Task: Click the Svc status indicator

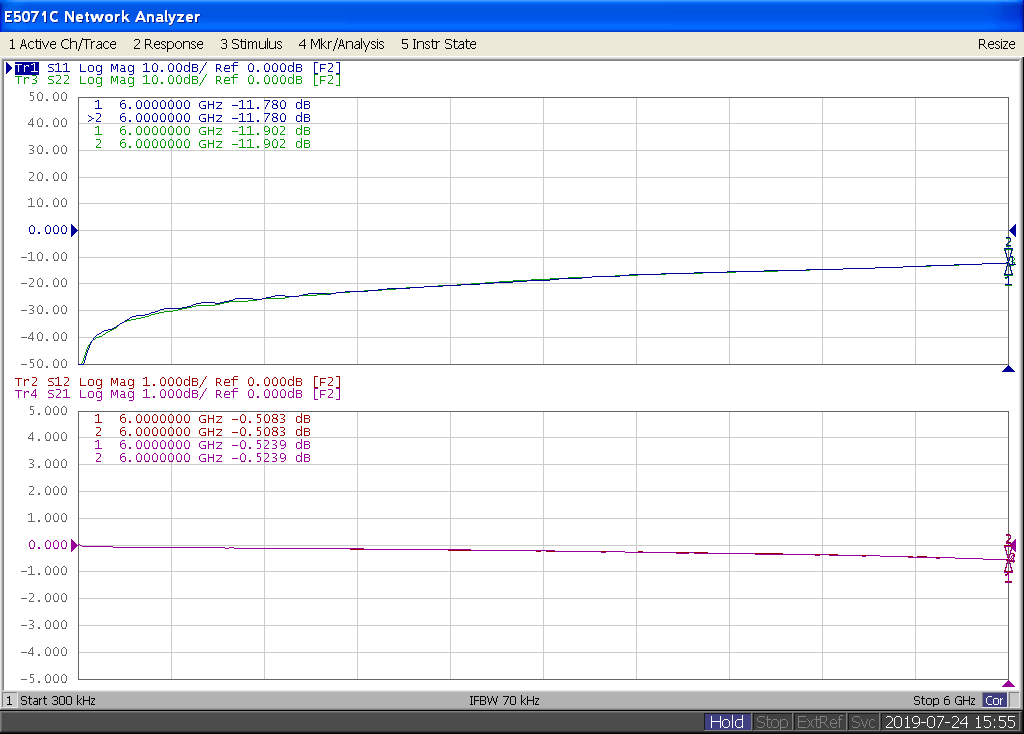Action: tap(864, 722)
